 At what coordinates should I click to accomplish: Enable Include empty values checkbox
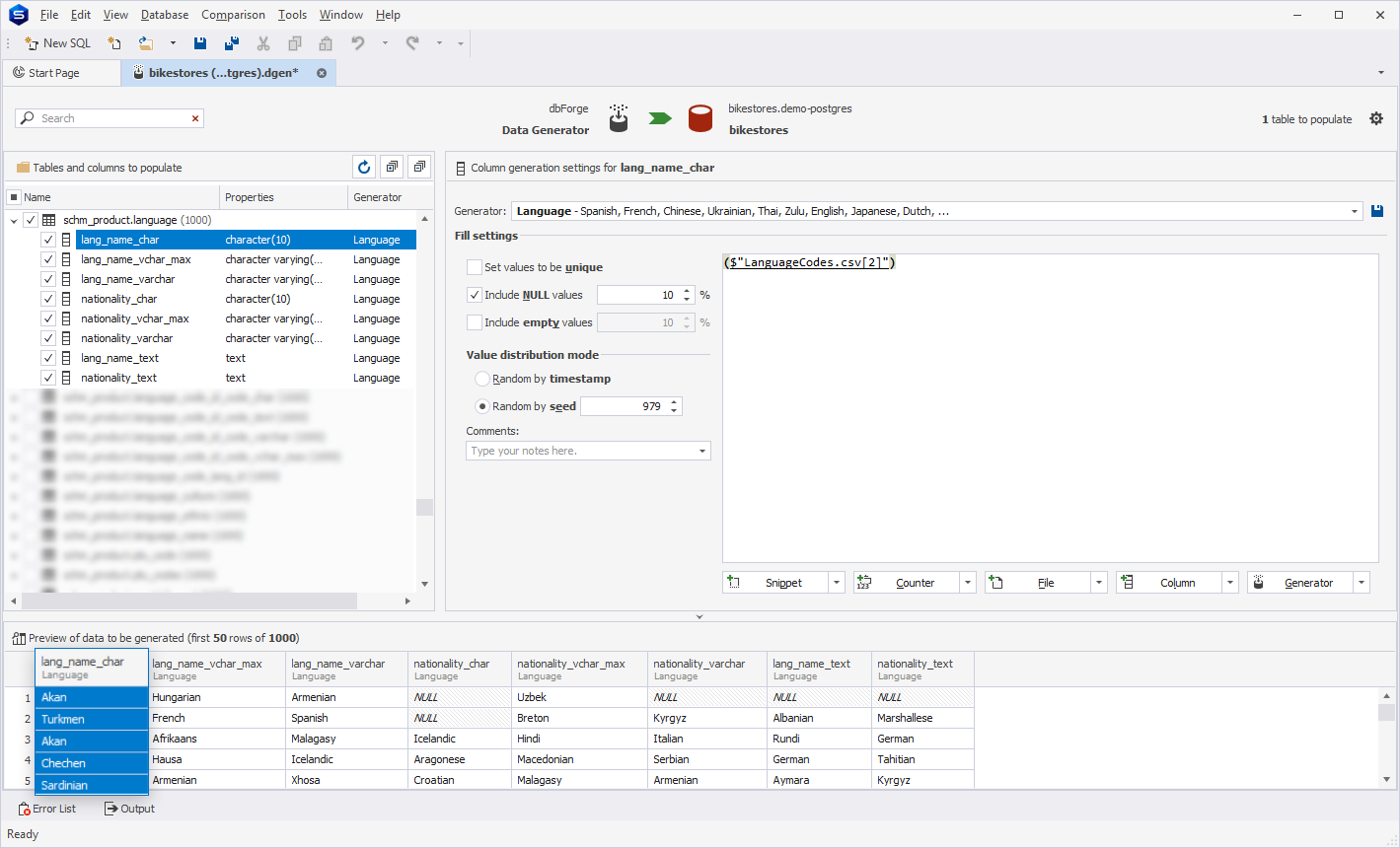(475, 322)
